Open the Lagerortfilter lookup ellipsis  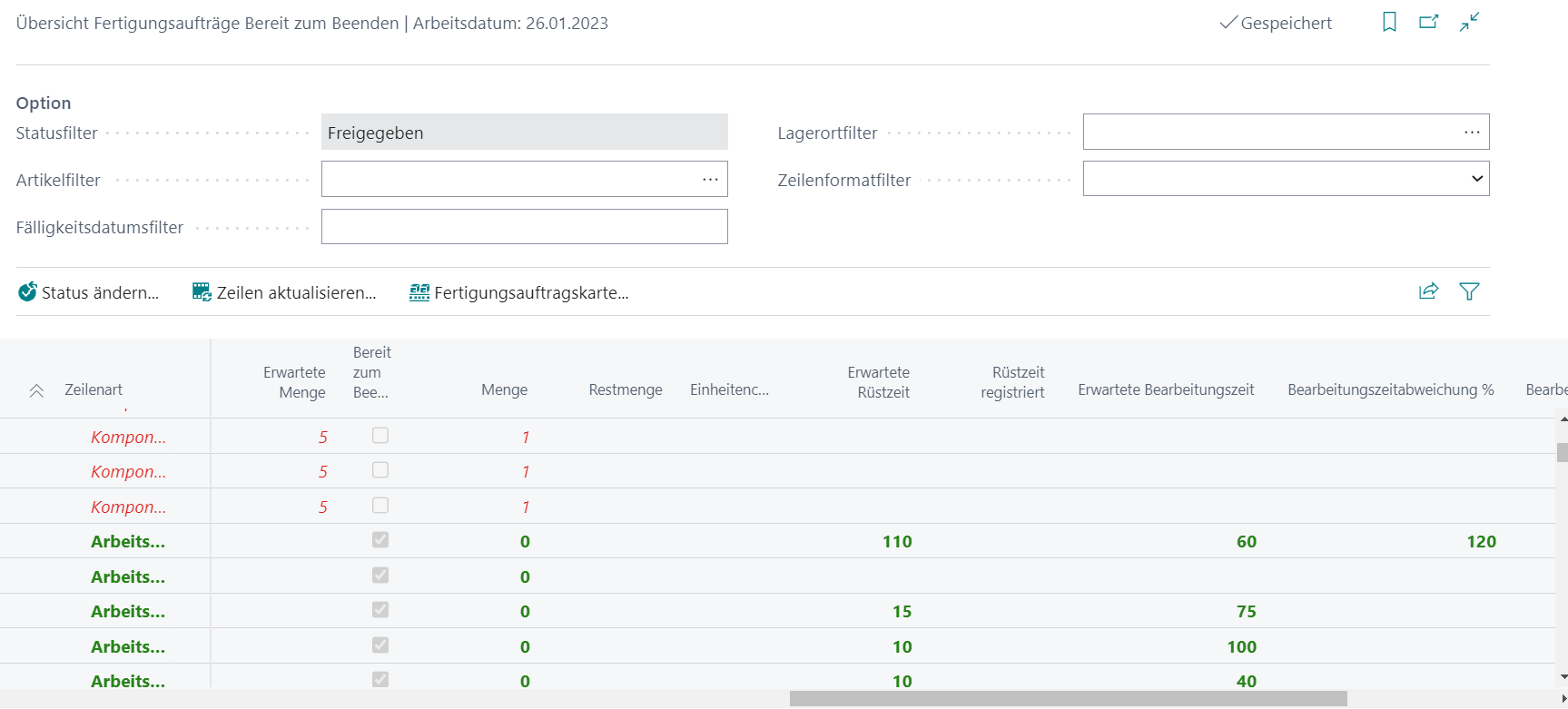1472,133
